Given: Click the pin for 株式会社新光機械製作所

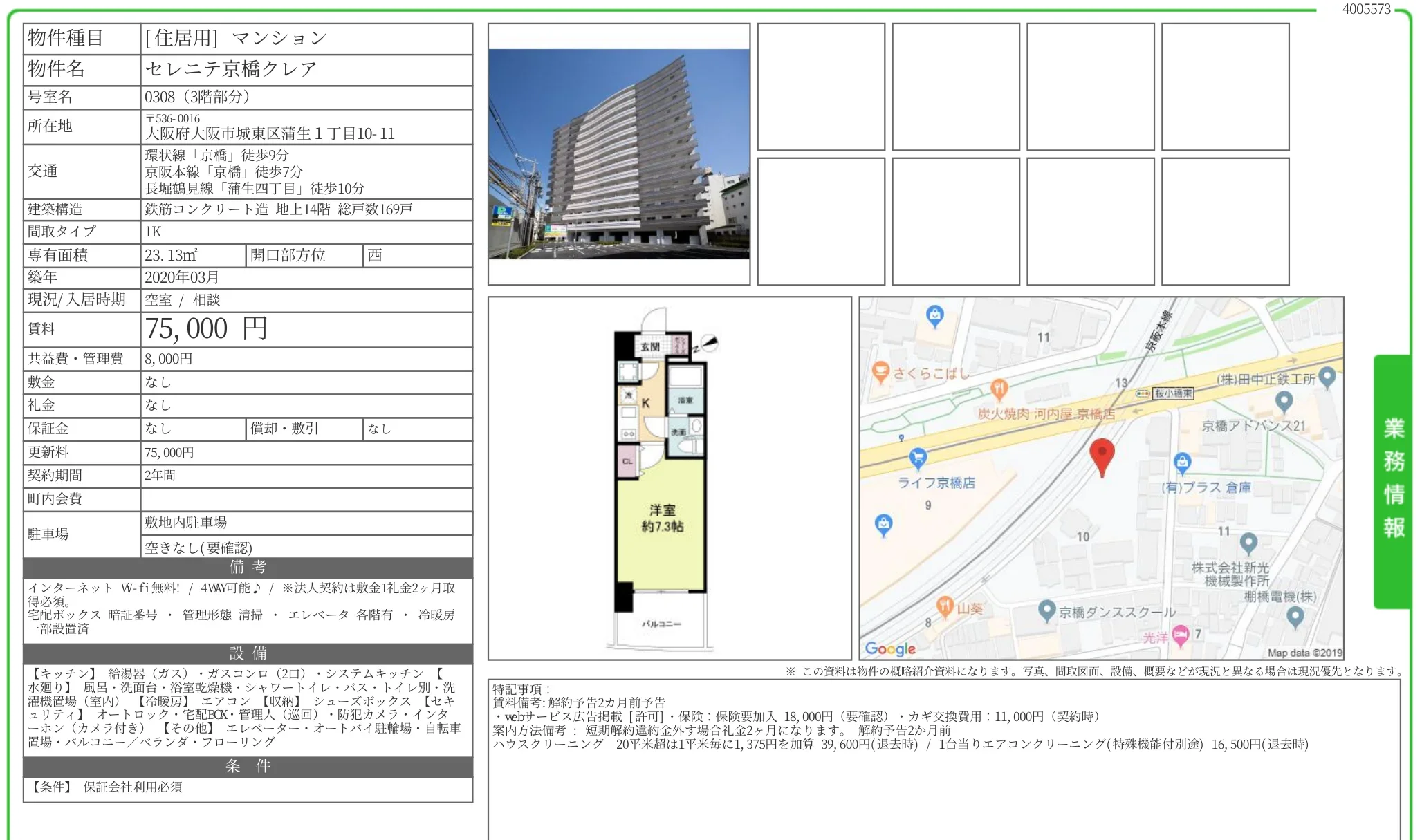Looking at the screenshot, I should click(1248, 543).
